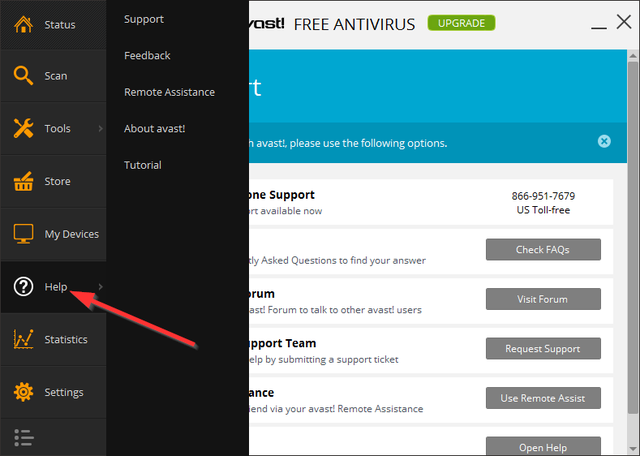The height and width of the screenshot is (456, 640).
Task: Click the My Devices monitor icon
Action: [23, 234]
